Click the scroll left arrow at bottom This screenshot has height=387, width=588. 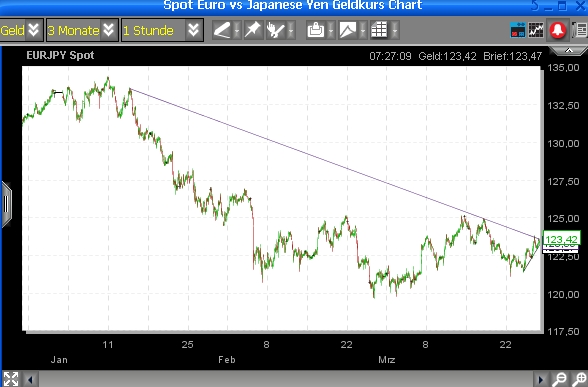click(x=30, y=380)
